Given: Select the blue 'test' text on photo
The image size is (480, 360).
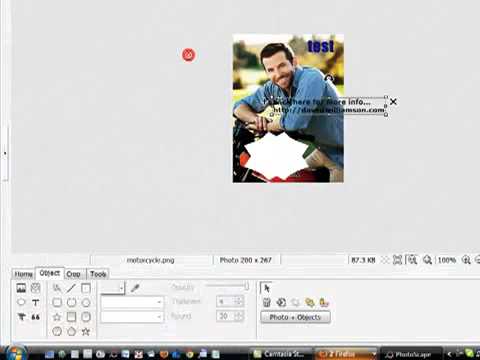Looking at the screenshot, I should pos(321,46).
